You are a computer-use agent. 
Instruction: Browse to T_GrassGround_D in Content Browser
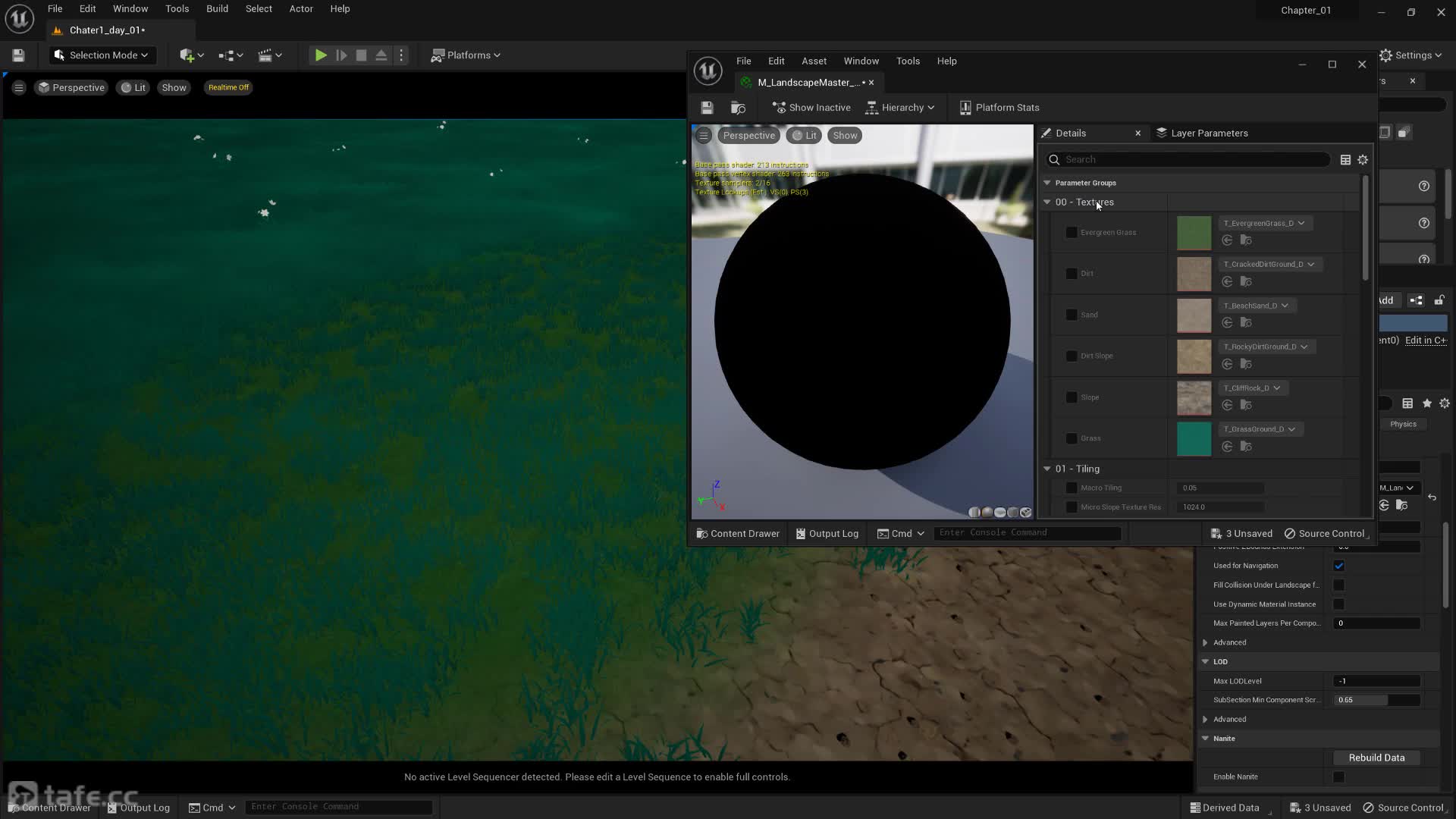click(x=1246, y=447)
